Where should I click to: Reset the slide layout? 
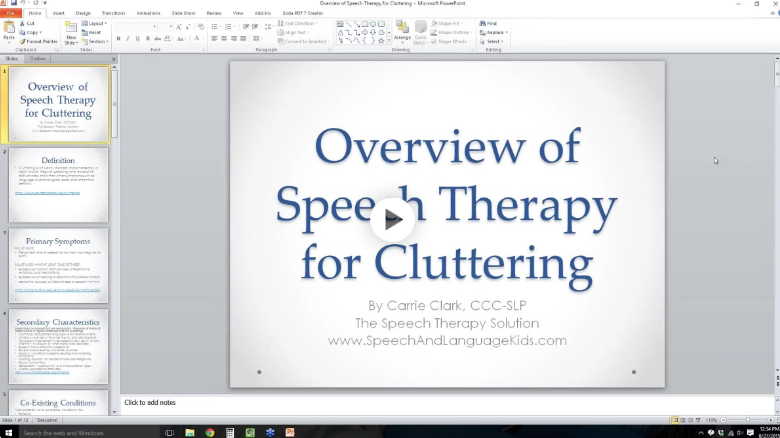[91, 32]
